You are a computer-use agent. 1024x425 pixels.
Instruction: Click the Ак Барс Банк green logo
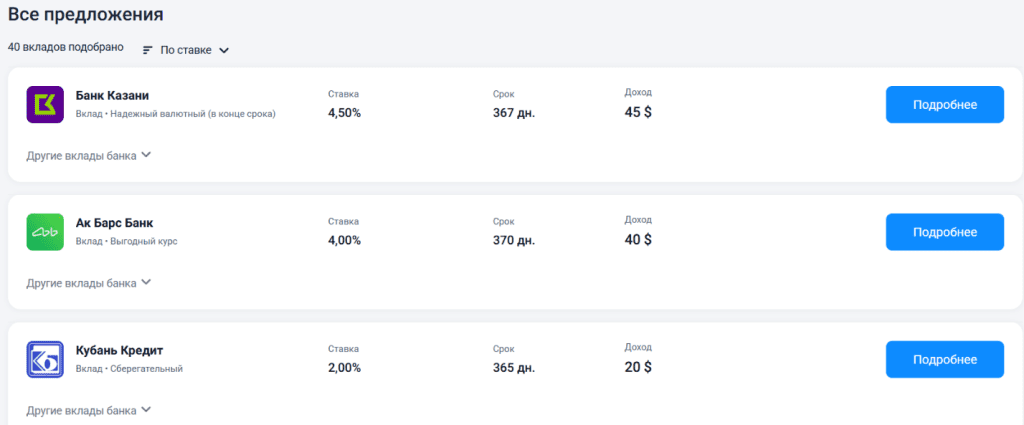pos(45,232)
